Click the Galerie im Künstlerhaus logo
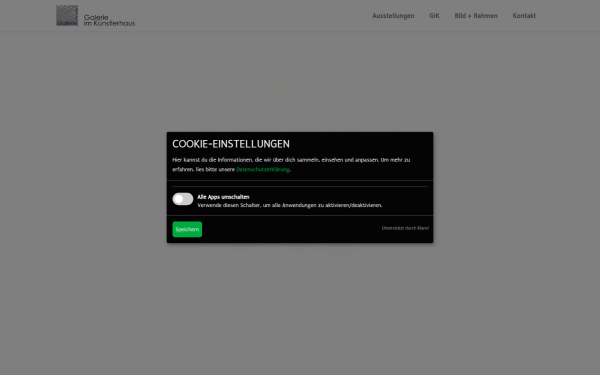The image size is (600, 375). 95,16
